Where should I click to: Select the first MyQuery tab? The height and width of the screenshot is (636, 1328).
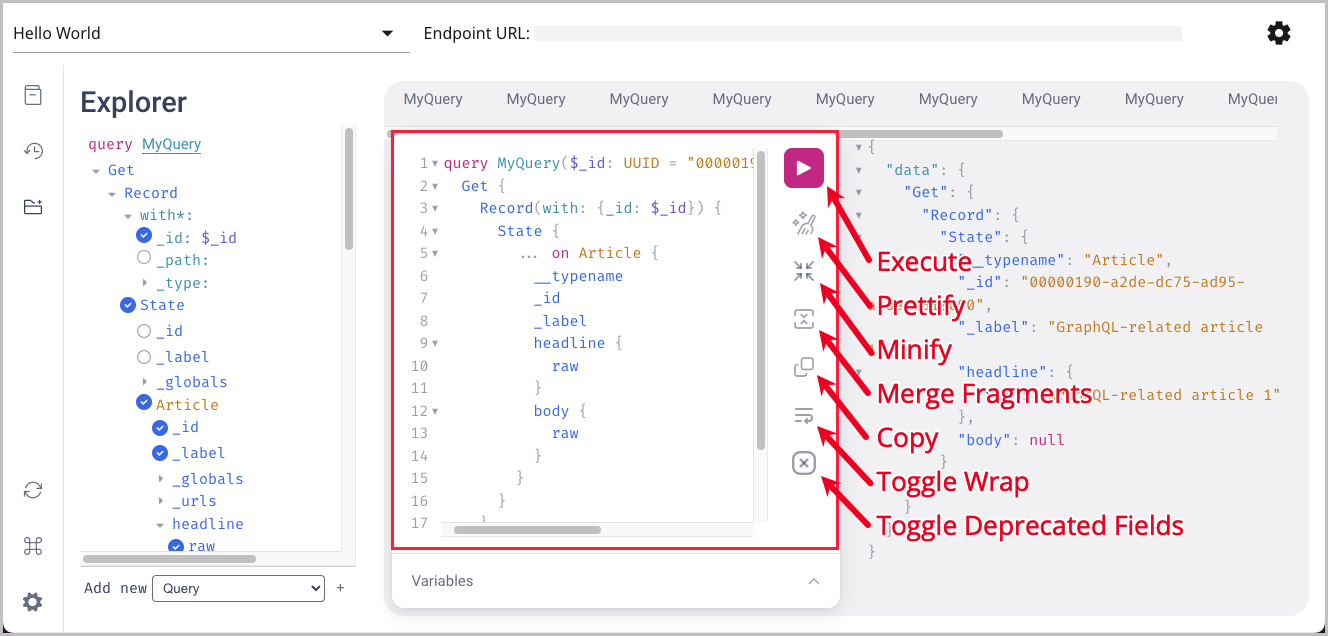pyautogui.click(x=433, y=99)
